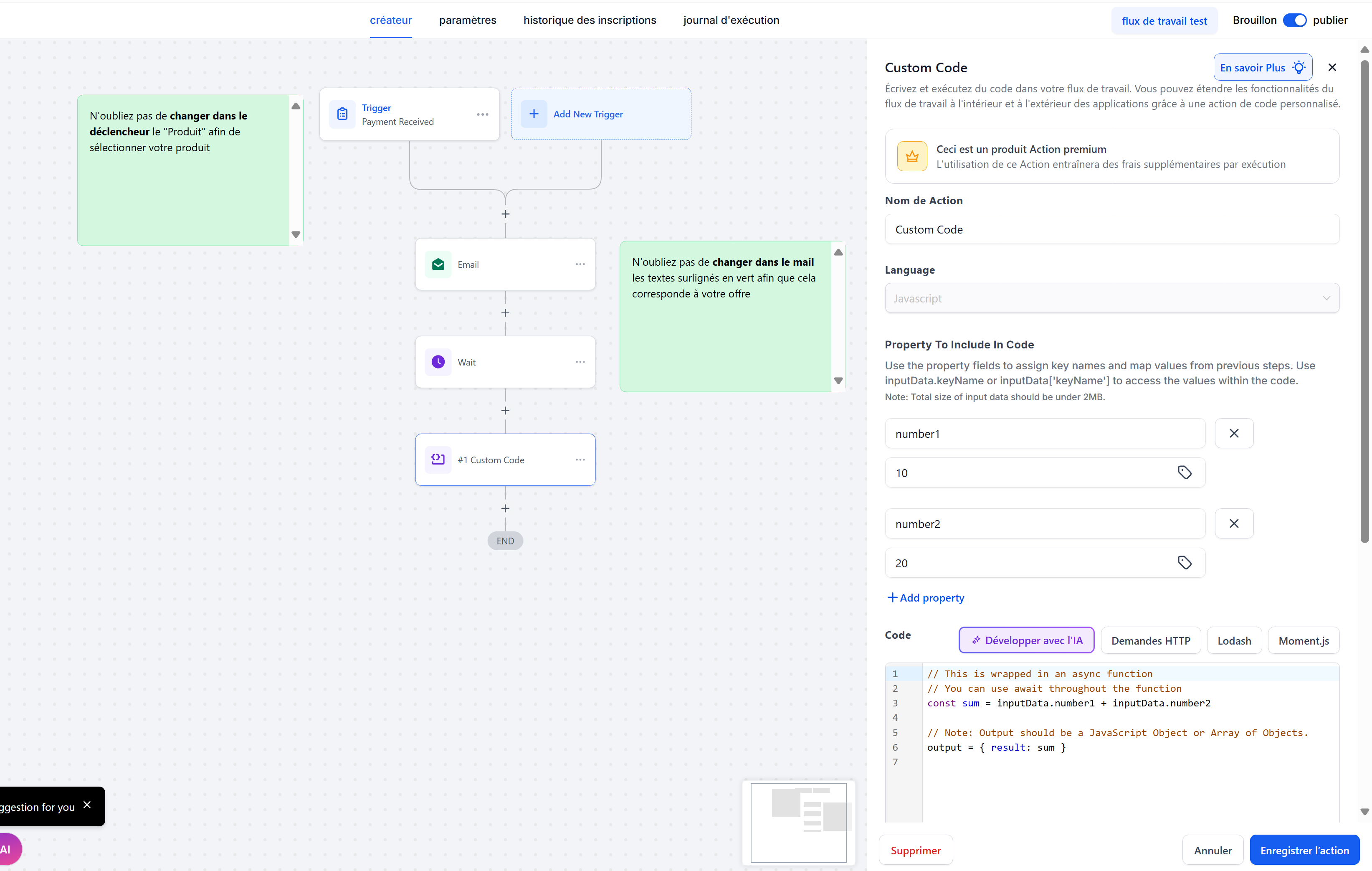1372x871 pixels.
Task: Dismiss the suggestion for you popup
Action: point(87,805)
